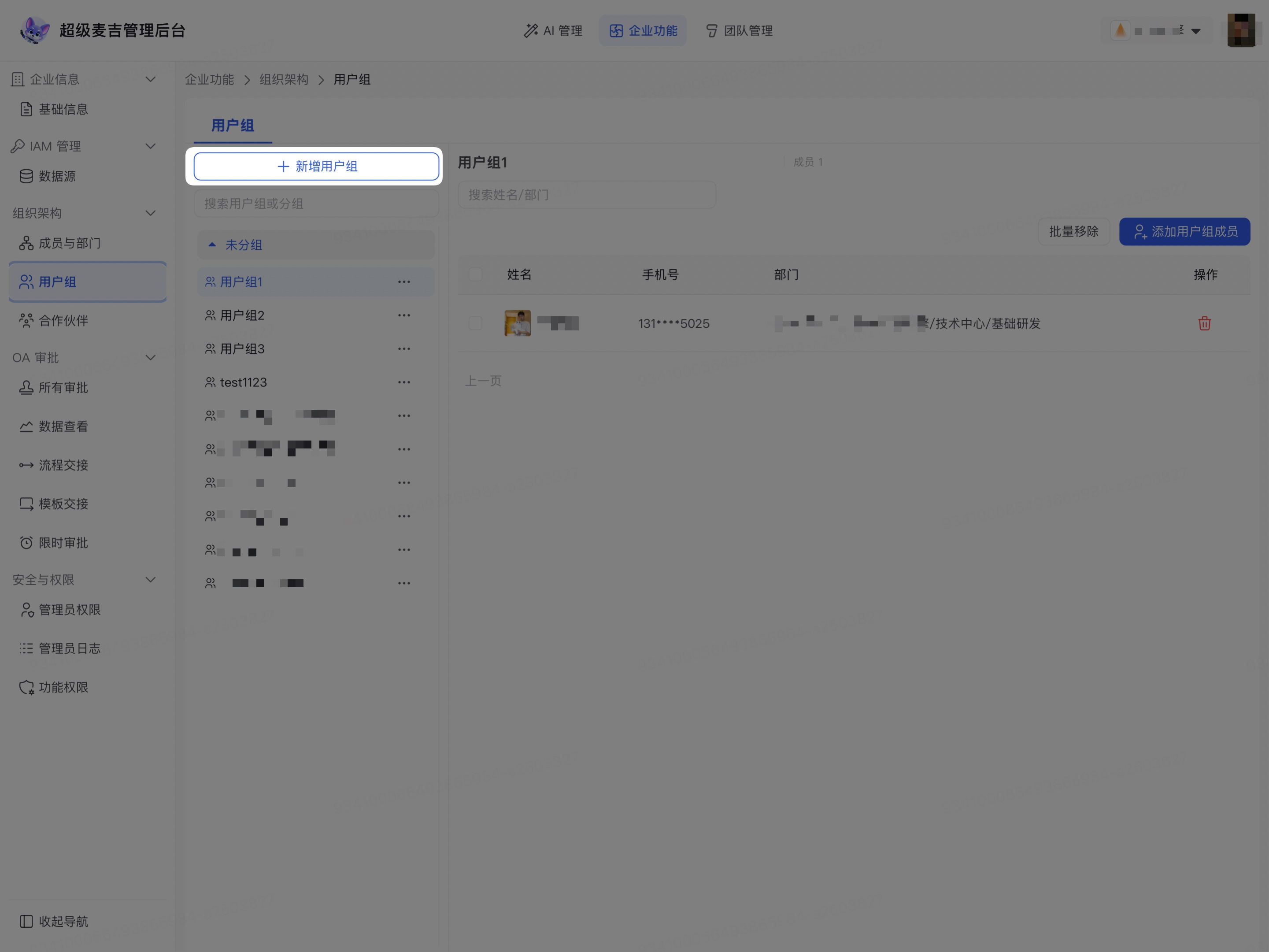Click 添加用户组成员 button
This screenshot has height=952, width=1269.
pos(1185,232)
